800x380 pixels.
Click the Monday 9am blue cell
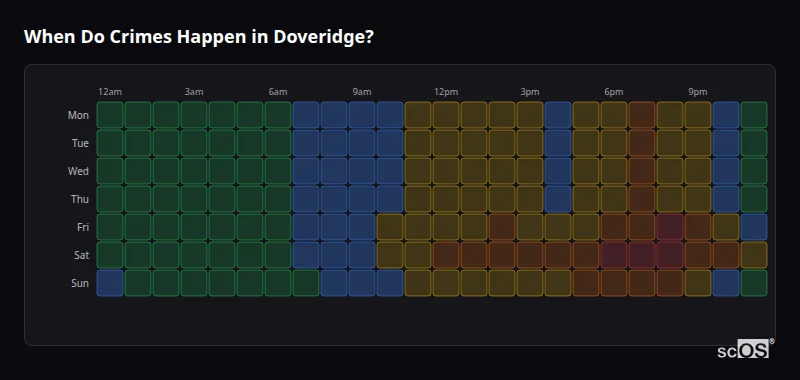coord(362,115)
